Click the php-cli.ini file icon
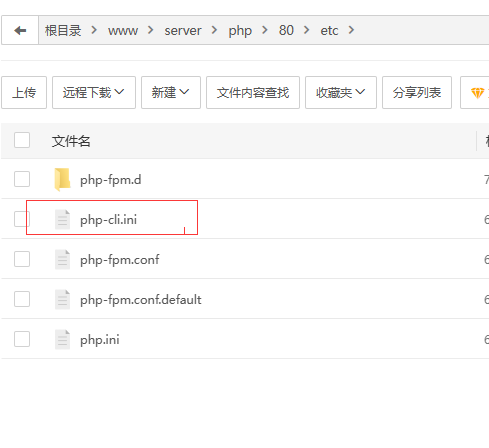Image resolution: width=489 pixels, height=448 pixels. tap(62, 220)
